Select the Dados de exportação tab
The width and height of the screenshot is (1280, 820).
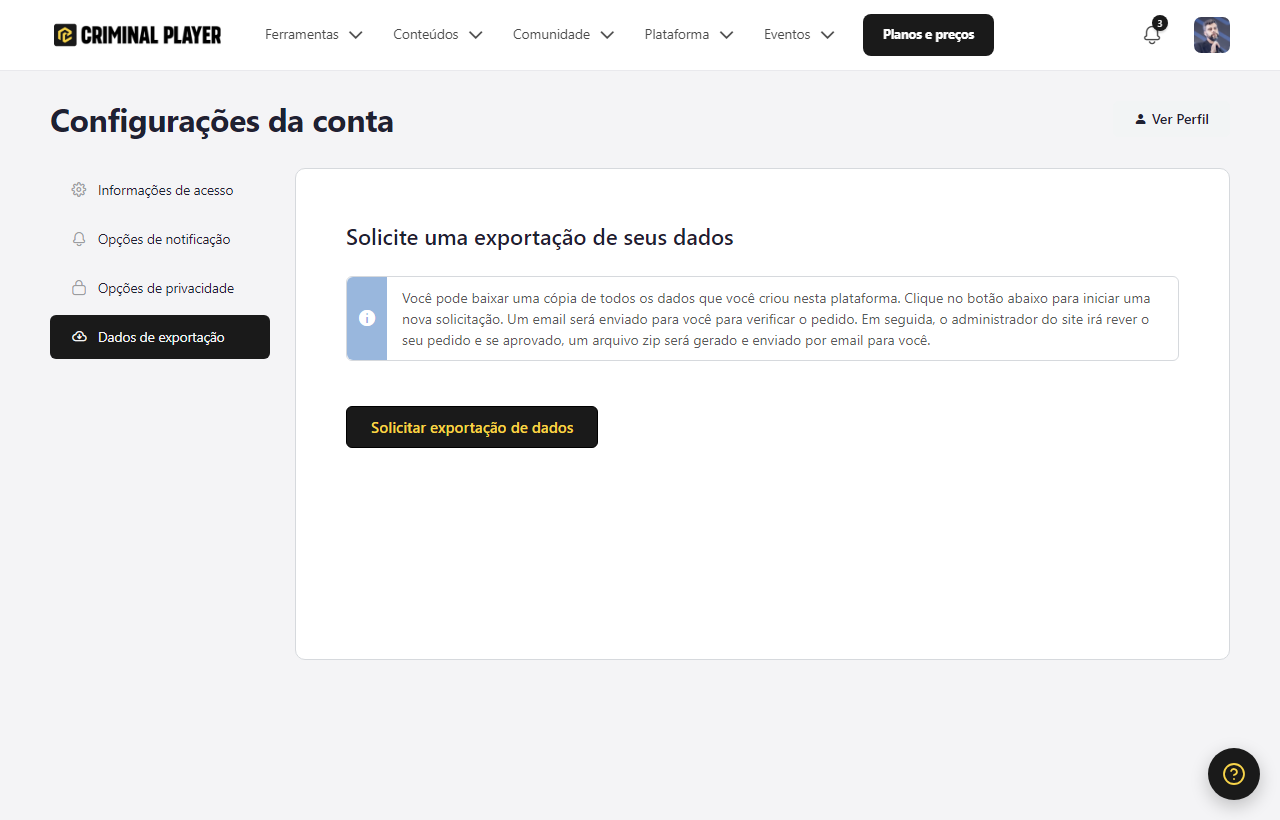160,337
